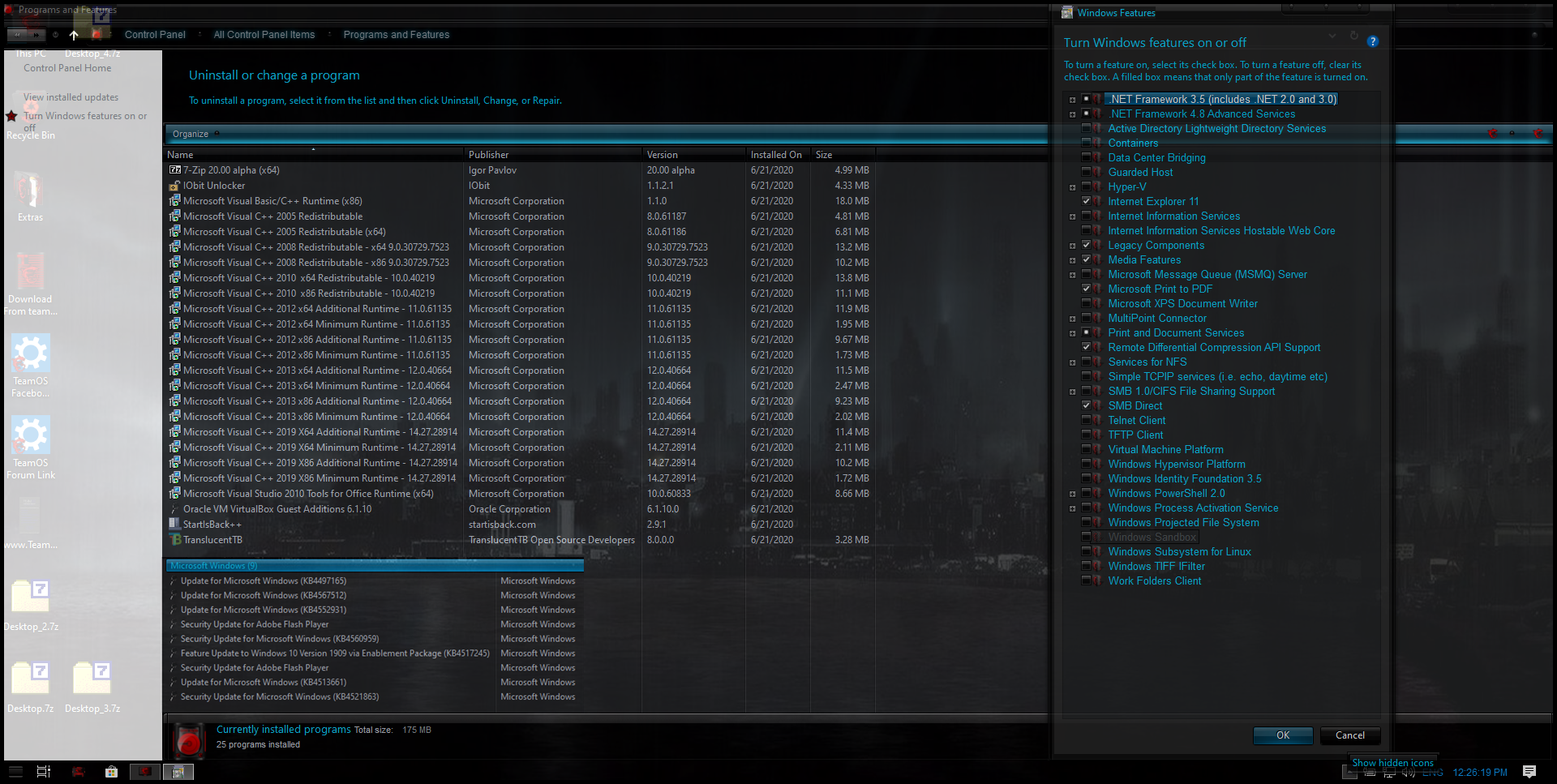Expand the Hyper-V tree node

pyautogui.click(x=1072, y=187)
